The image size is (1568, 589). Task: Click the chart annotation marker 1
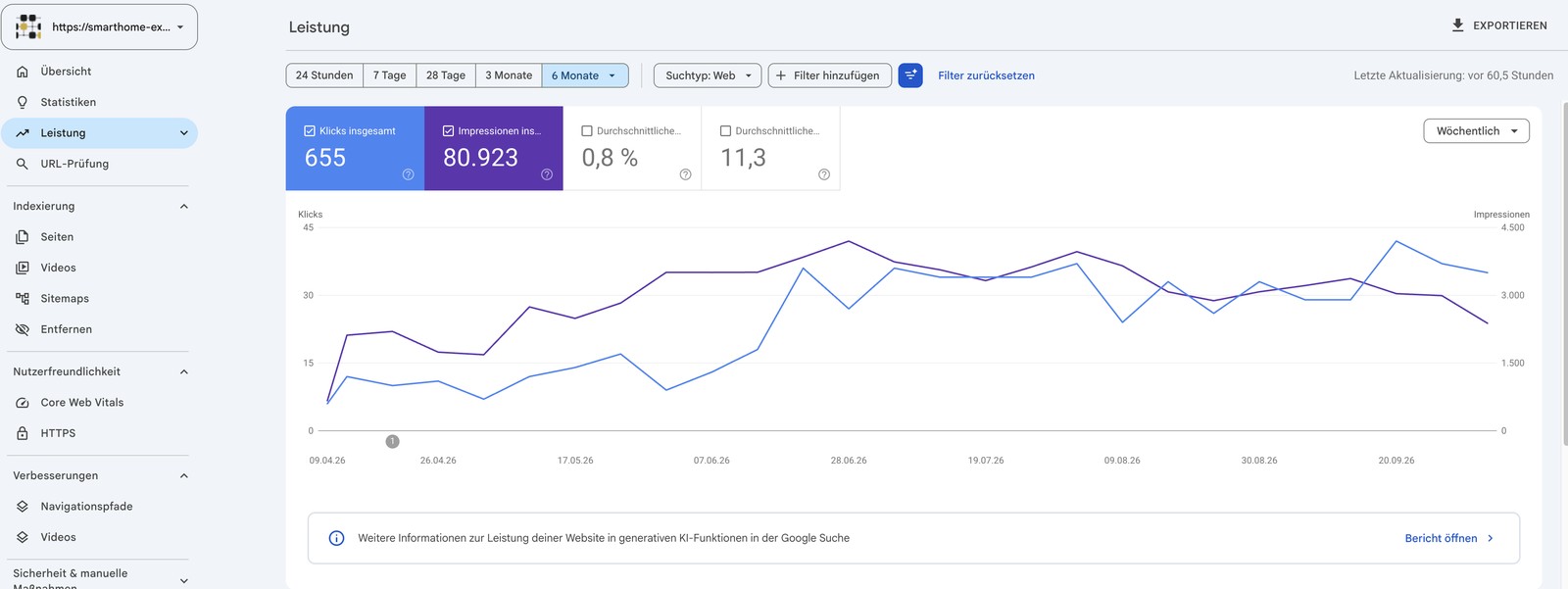(x=392, y=442)
